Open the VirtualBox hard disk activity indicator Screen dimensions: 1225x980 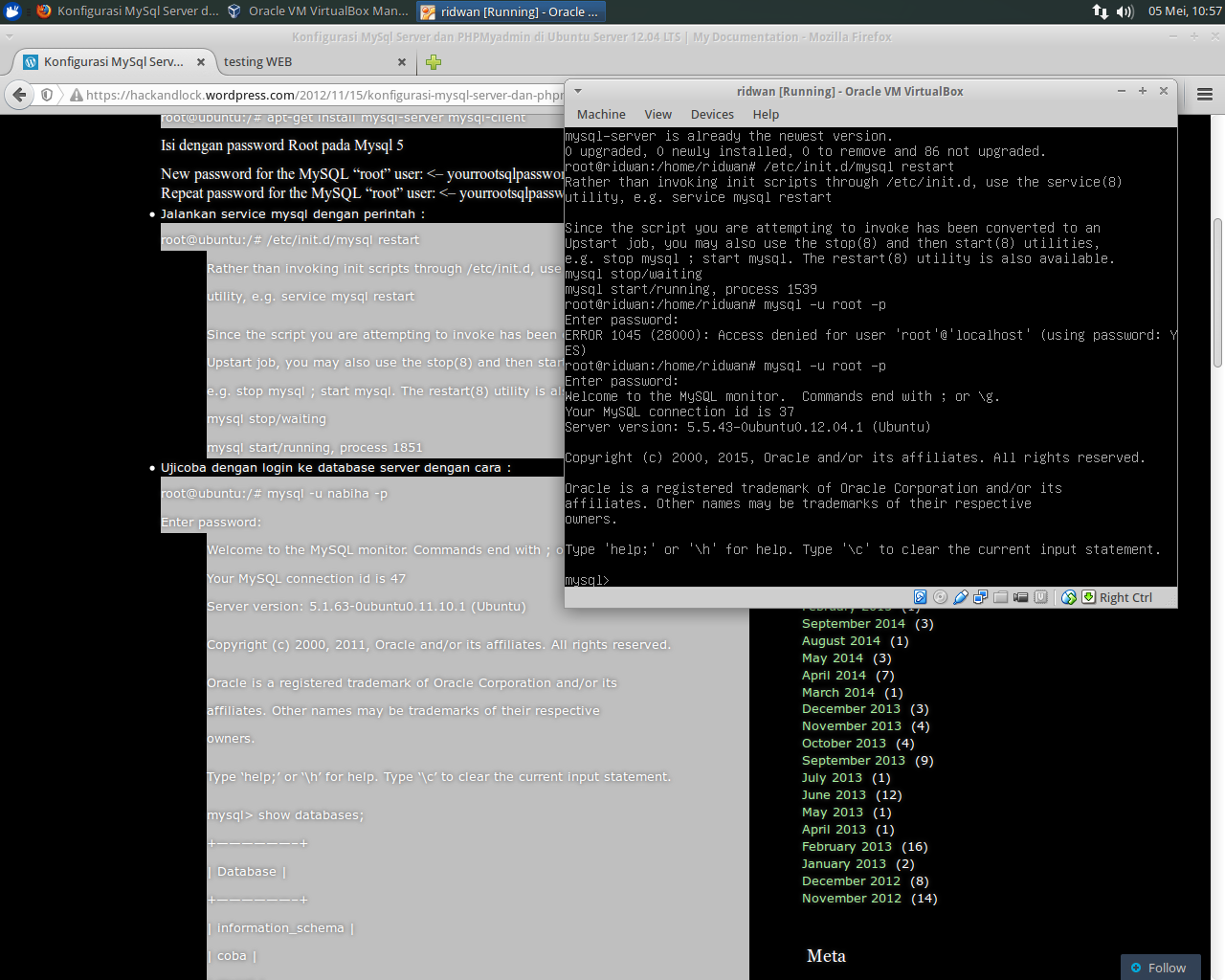[921, 595]
